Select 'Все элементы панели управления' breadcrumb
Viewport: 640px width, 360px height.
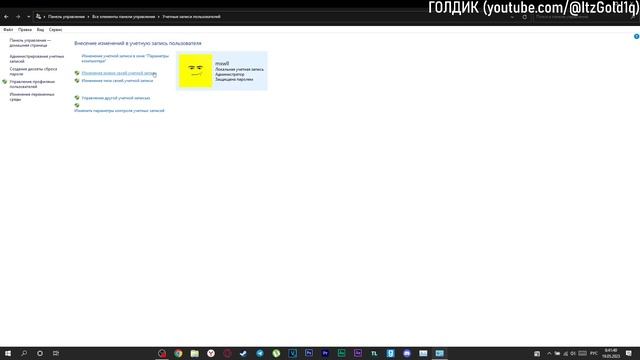point(123,17)
